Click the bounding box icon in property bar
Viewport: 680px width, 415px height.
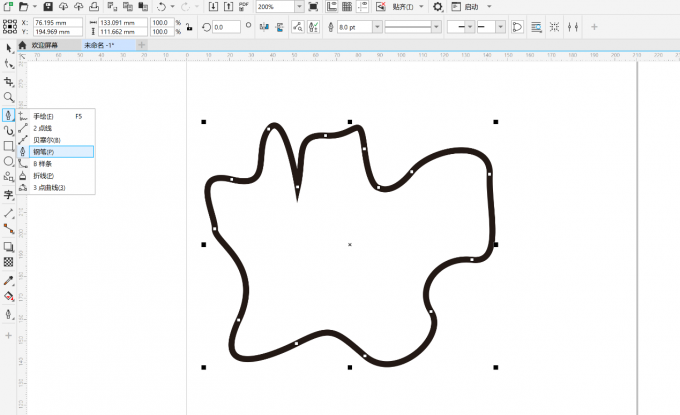click(554, 27)
